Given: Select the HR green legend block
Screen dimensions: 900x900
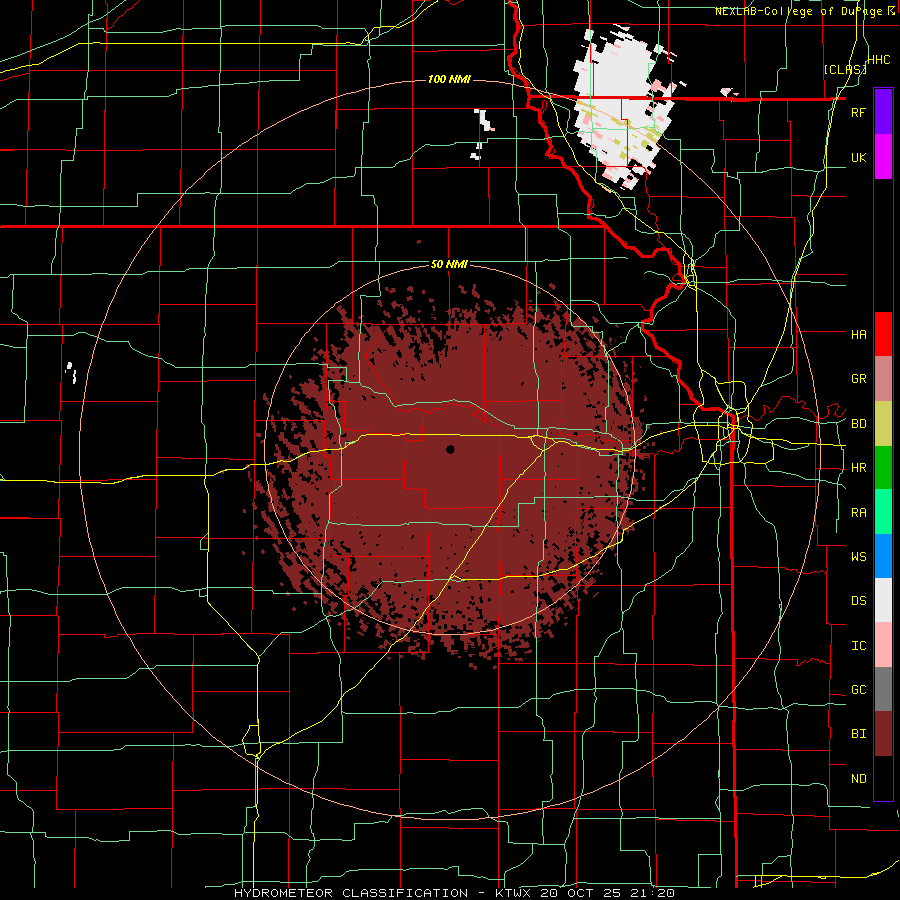Looking at the screenshot, I should point(883,467).
